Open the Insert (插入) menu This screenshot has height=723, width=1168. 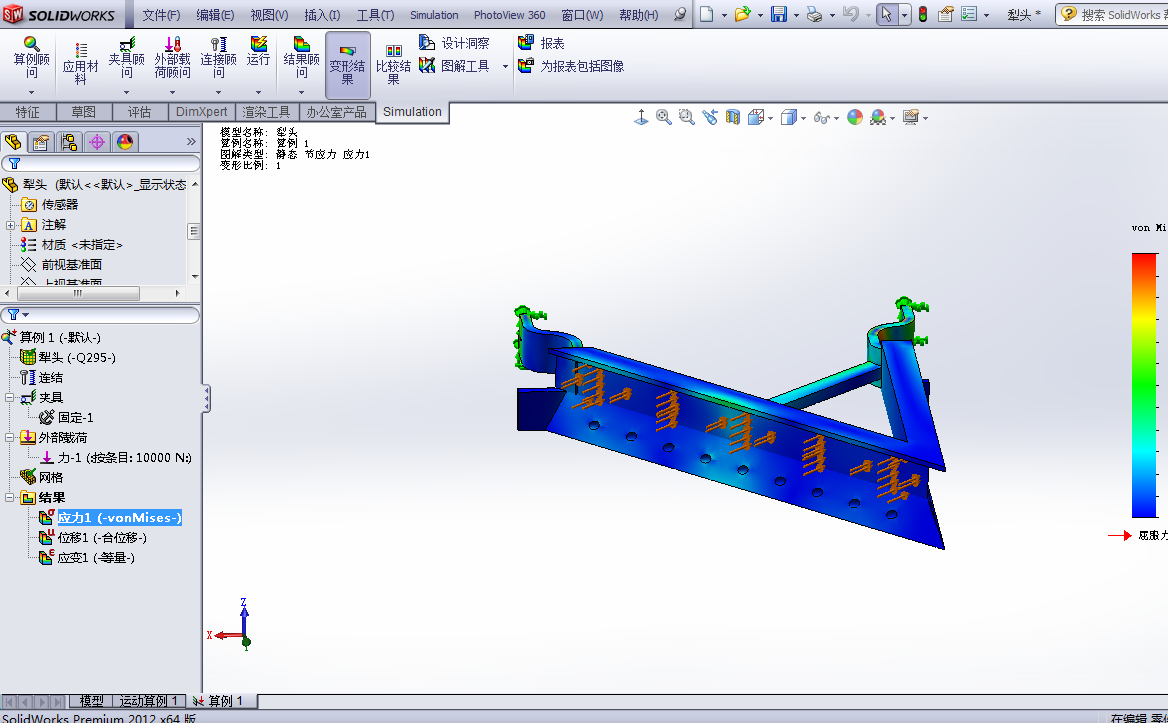(x=321, y=15)
